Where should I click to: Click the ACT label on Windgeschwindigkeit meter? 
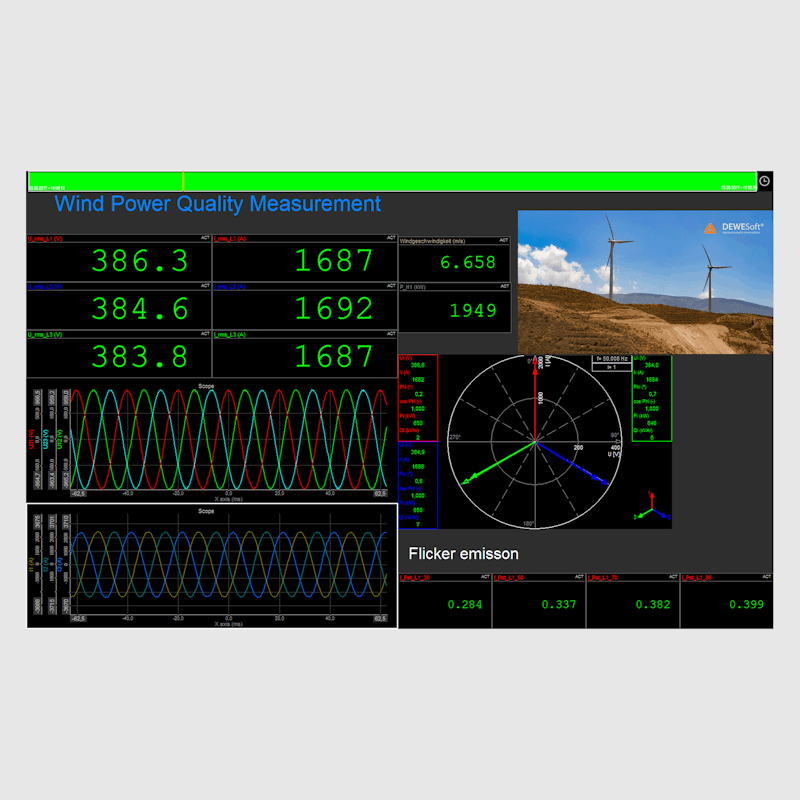tap(504, 240)
